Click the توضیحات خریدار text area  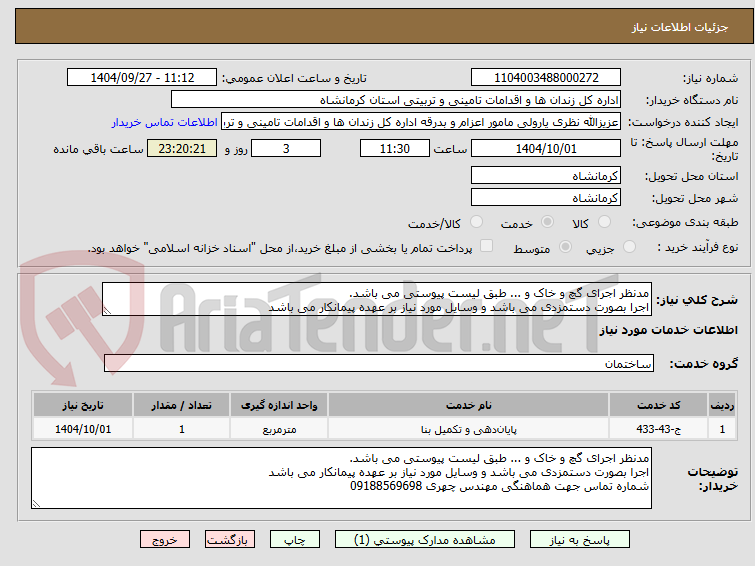[341, 478]
